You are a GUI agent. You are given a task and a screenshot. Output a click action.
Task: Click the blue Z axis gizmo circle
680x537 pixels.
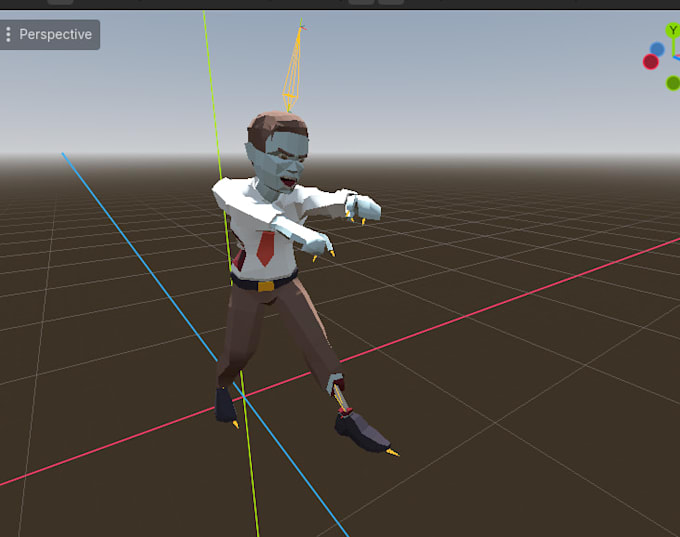657,49
